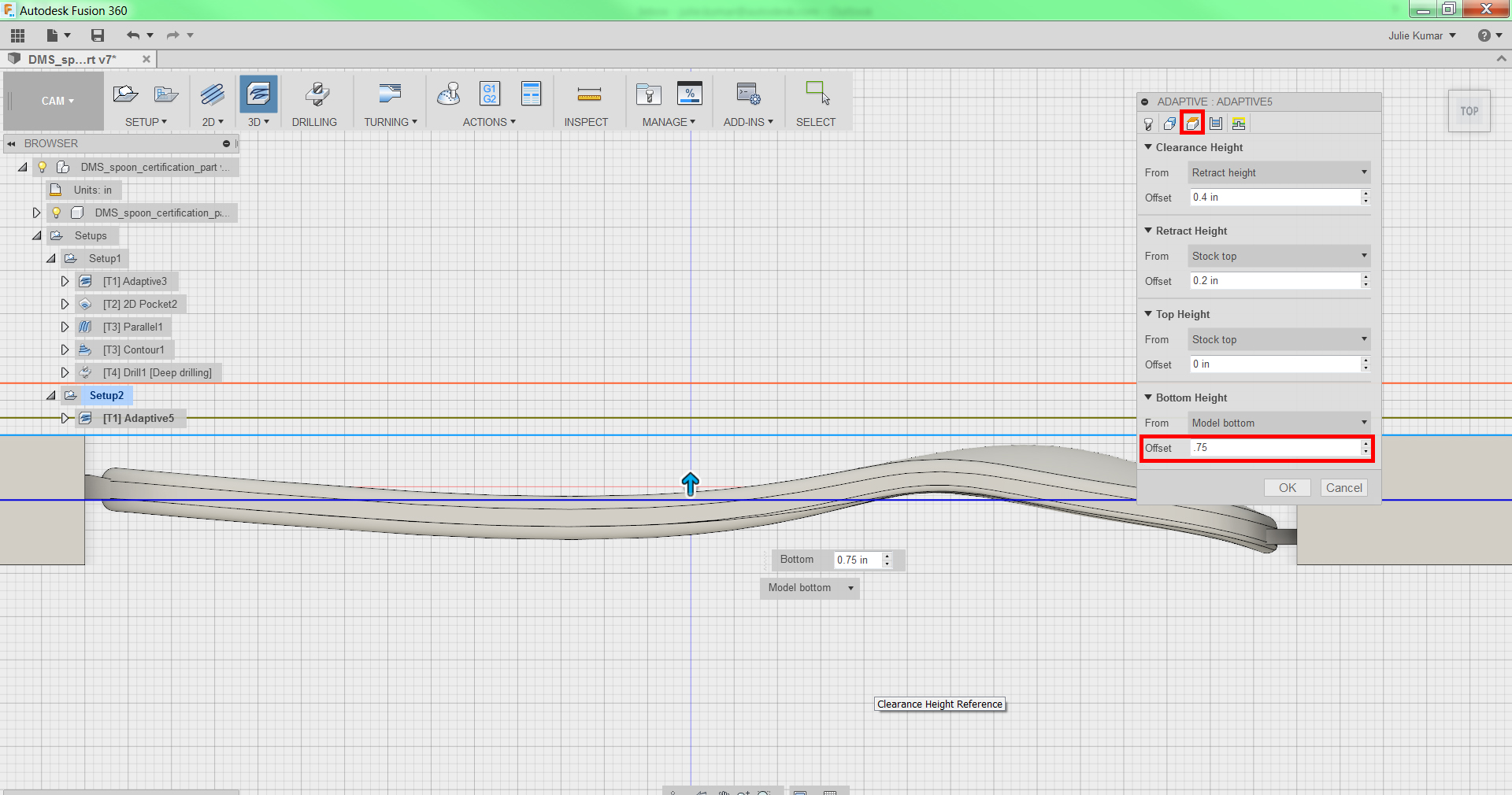Open Clearance Height From dropdown (Retract height)
Screen dimensions: 1512x795
1279,172
